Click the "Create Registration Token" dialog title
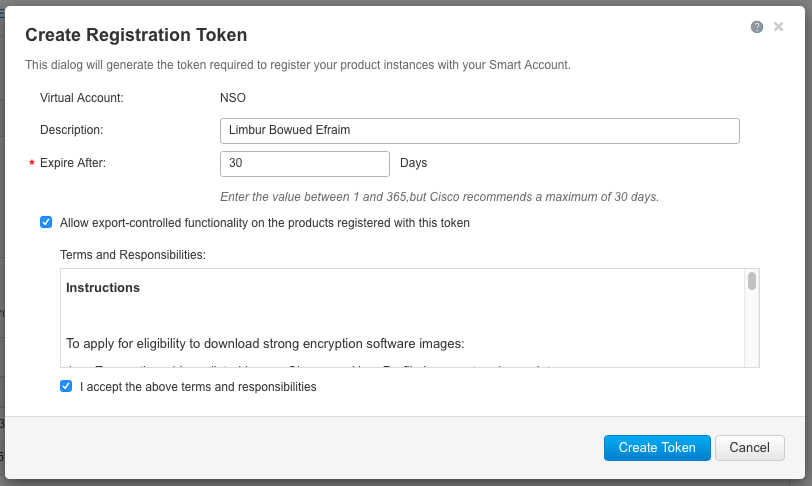Screen dimensions: 812x486 tap(136, 36)
